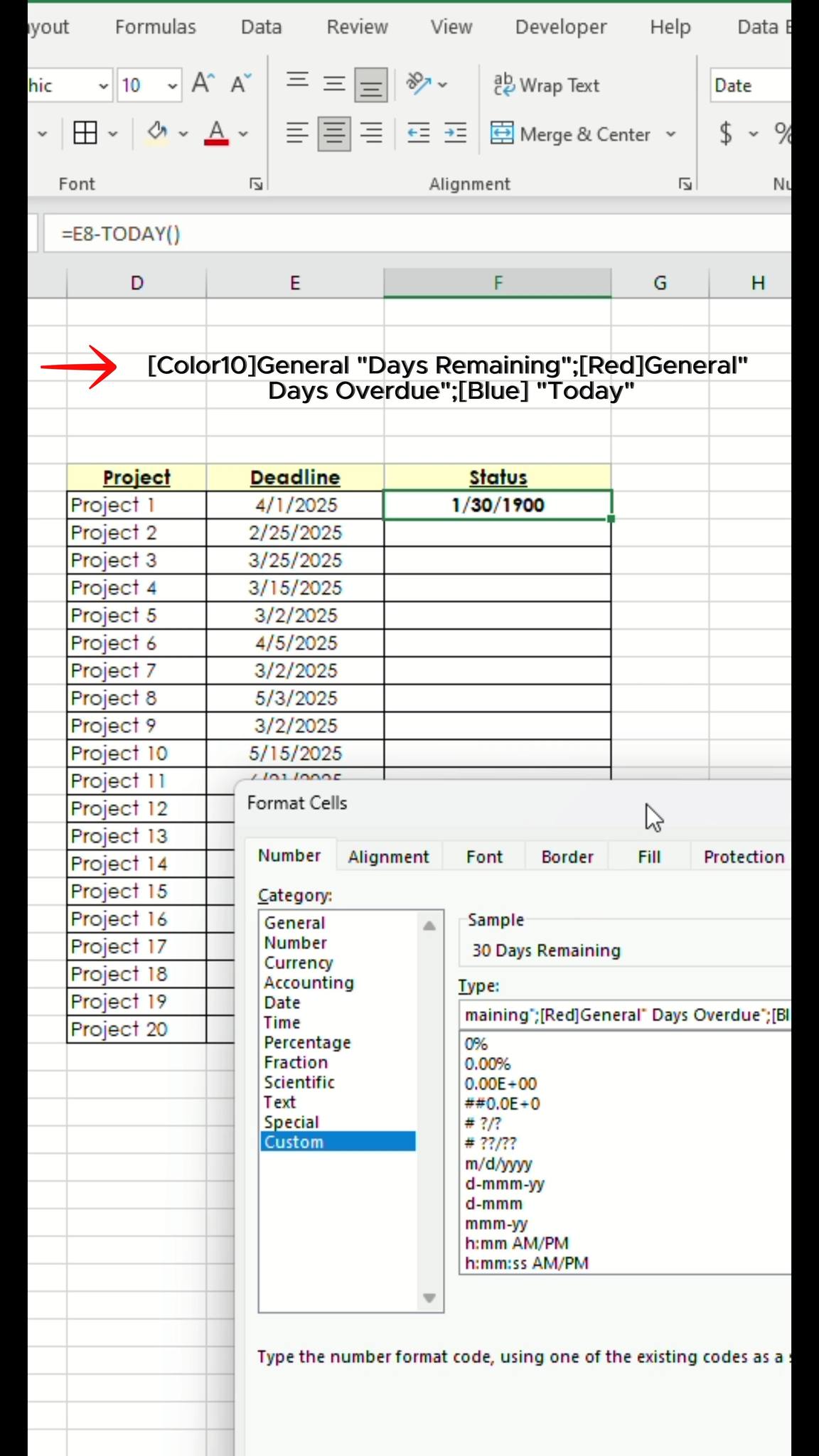Viewport: 819px width, 1456px height.
Task: Select column F header
Action: point(498,283)
